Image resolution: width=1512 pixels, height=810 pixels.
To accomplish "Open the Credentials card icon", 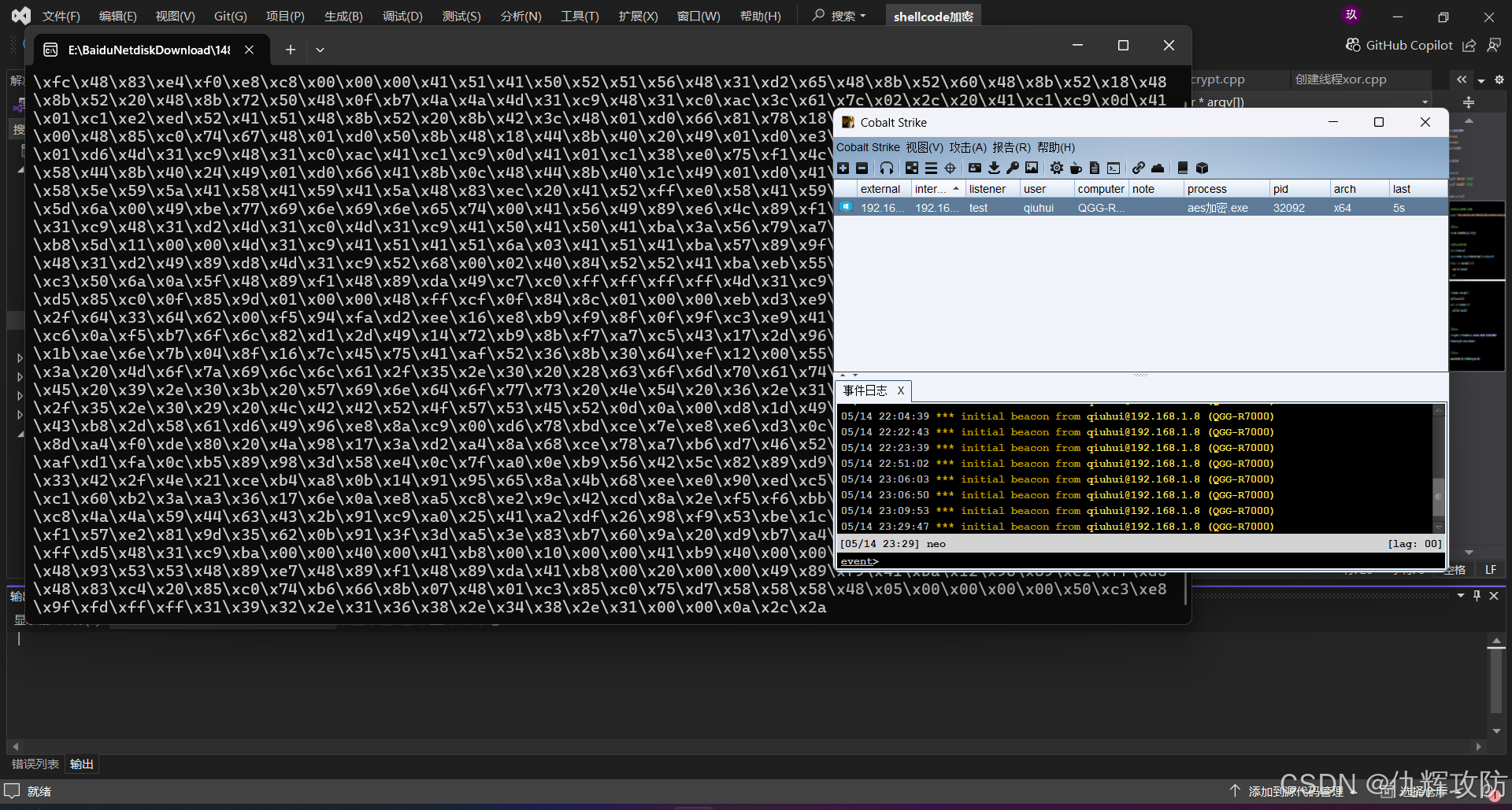I will pos(975,168).
